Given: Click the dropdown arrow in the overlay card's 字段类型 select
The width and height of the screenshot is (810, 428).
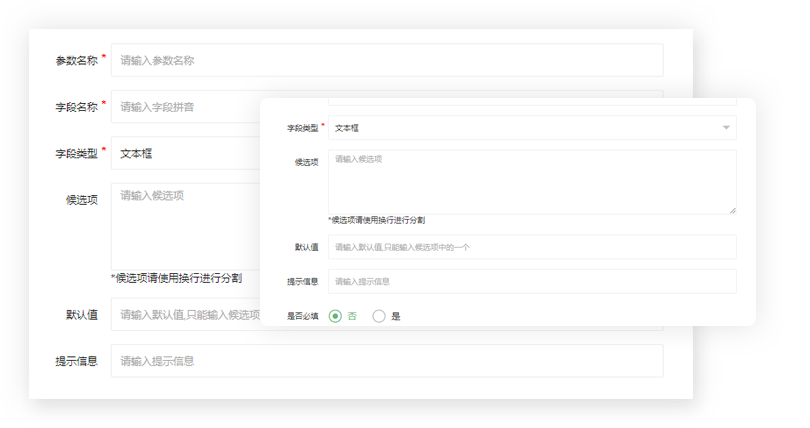Looking at the screenshot, I should (725, 128).
